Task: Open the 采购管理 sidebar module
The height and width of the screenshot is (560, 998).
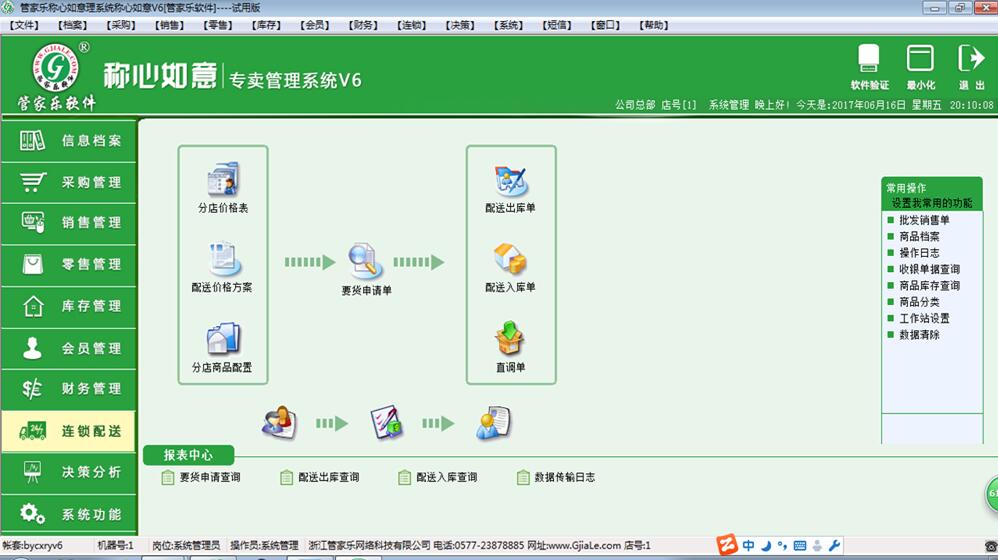Action: click(x=69, y=183)
